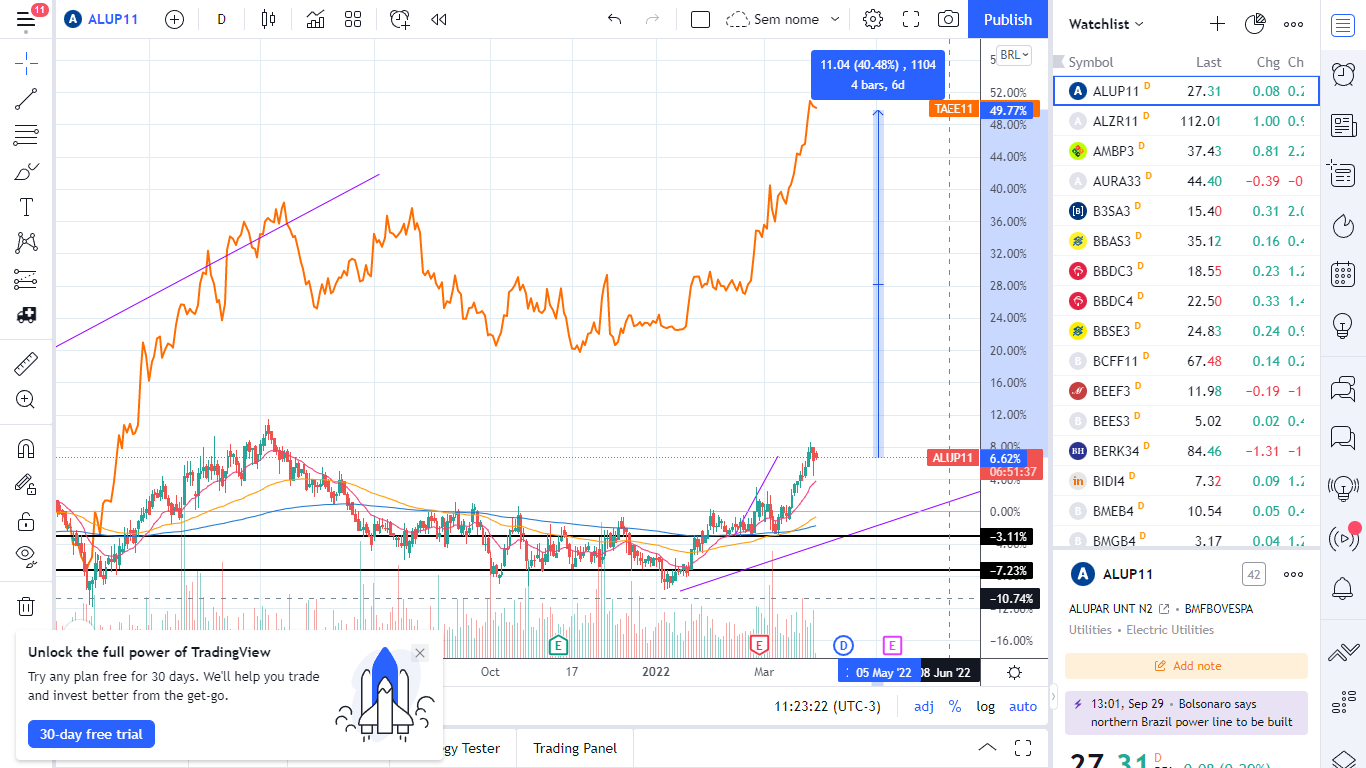Image resolution: width=1366 pixels, height=768 pixels.
Task: Select BBAS3 in the watchlist
Action: coord(1186,241)
